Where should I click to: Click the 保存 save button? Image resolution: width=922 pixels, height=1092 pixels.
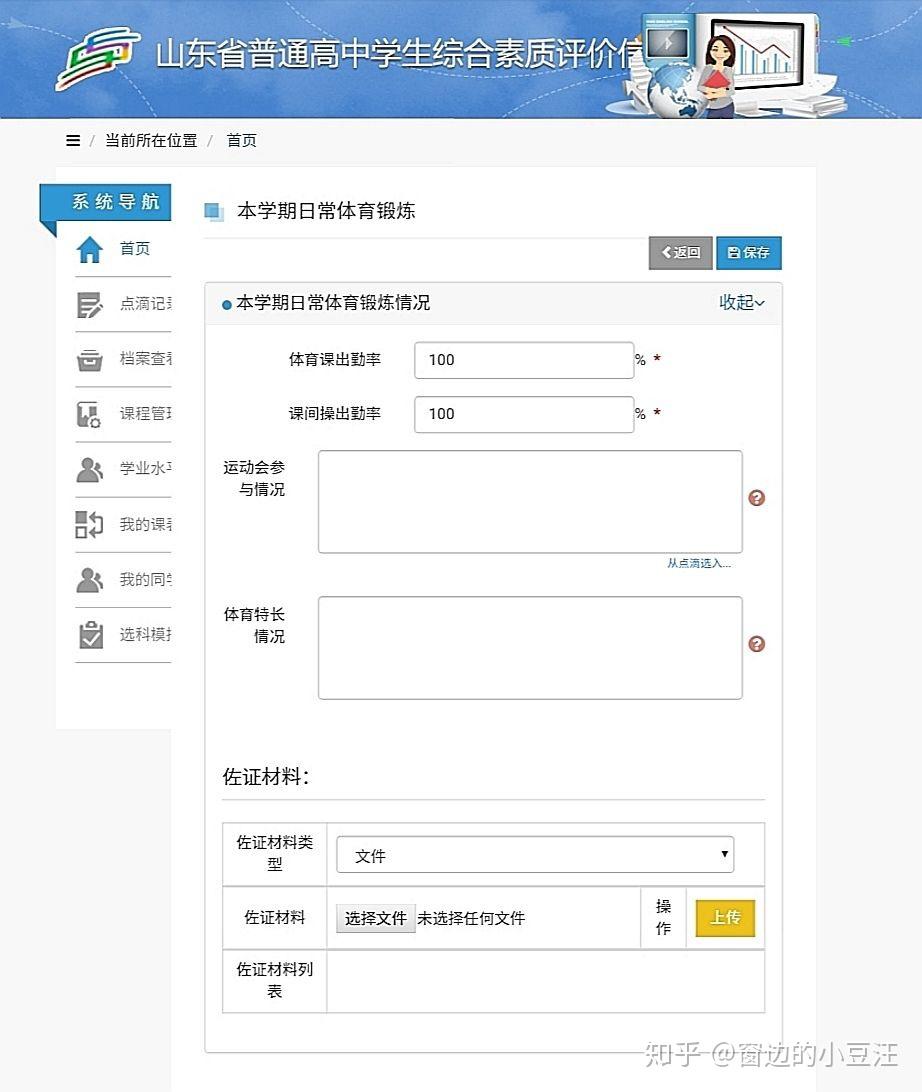click(x=748, y=253)
